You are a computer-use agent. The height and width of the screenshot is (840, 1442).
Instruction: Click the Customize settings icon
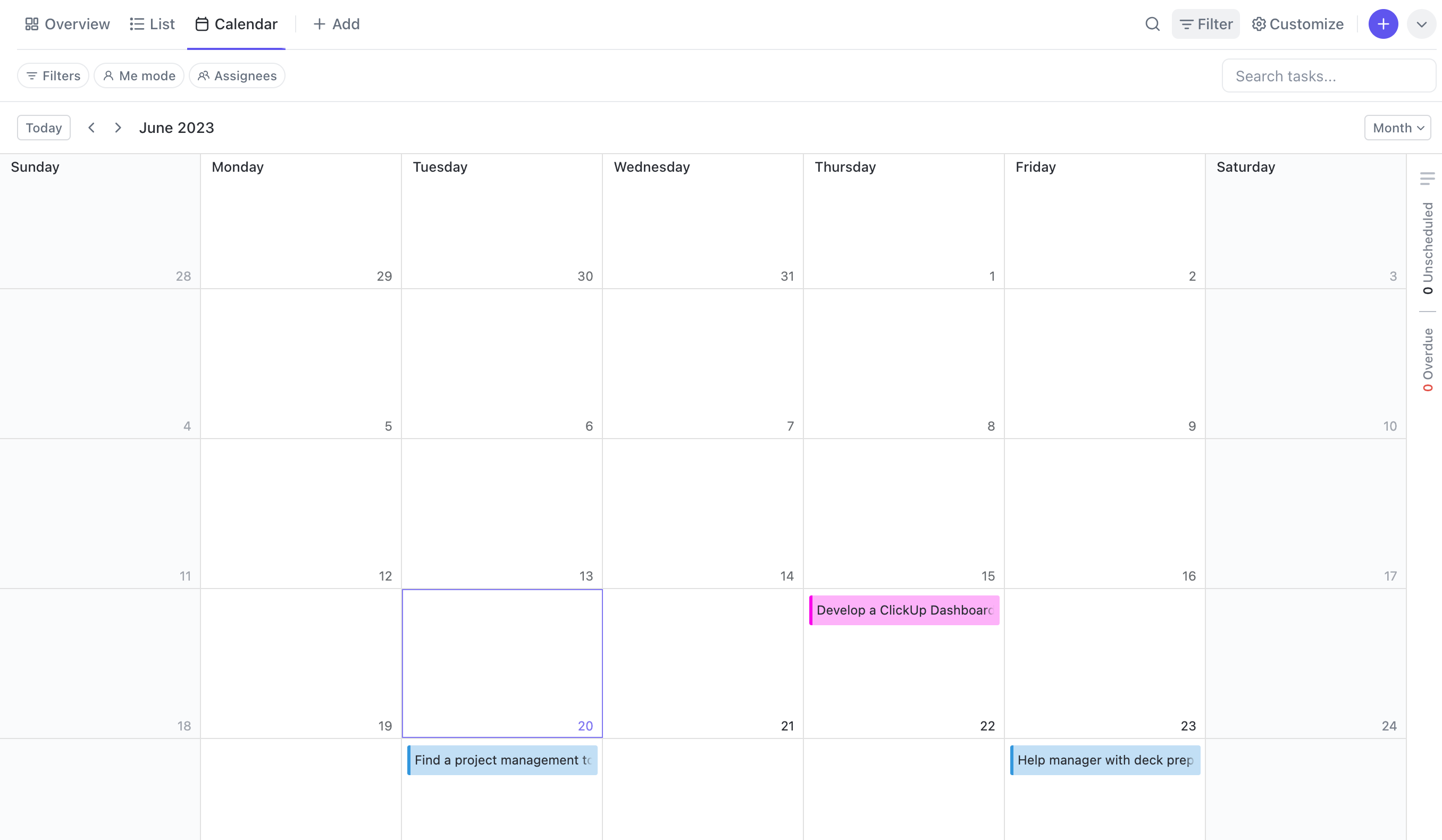[x=1259, y=24]
